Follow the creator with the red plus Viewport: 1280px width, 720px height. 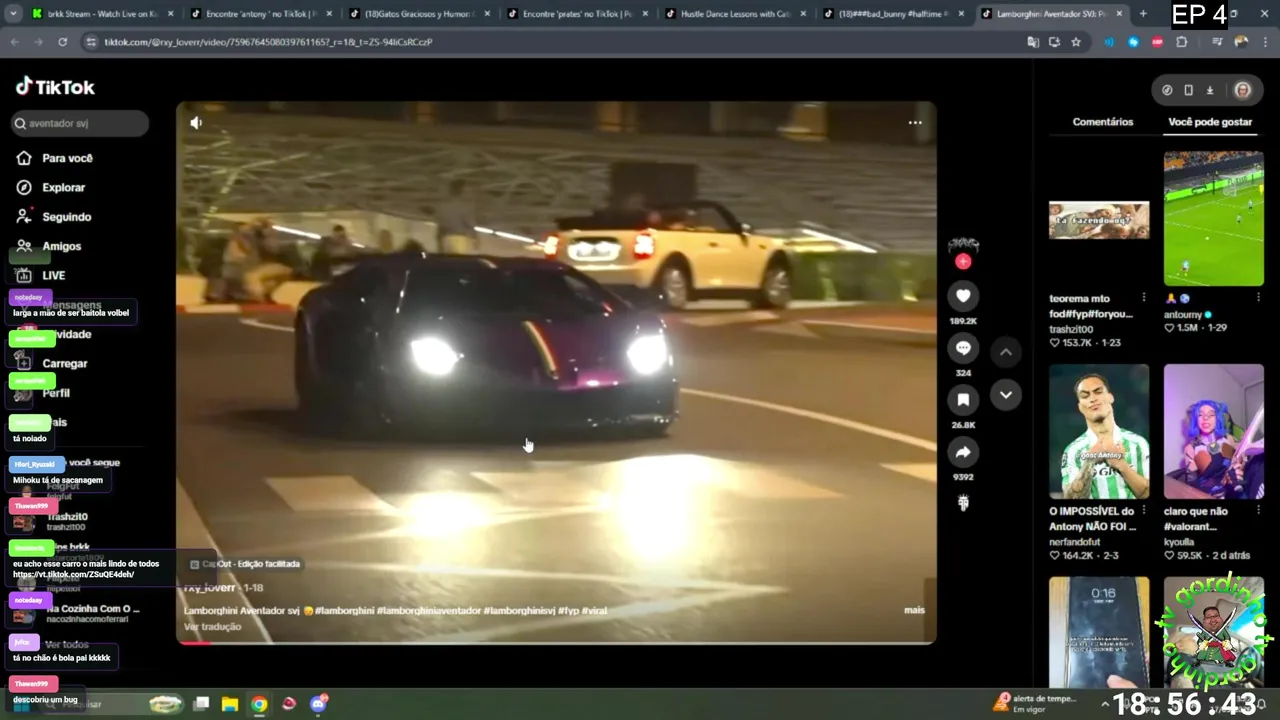click(x=963, y=261)
